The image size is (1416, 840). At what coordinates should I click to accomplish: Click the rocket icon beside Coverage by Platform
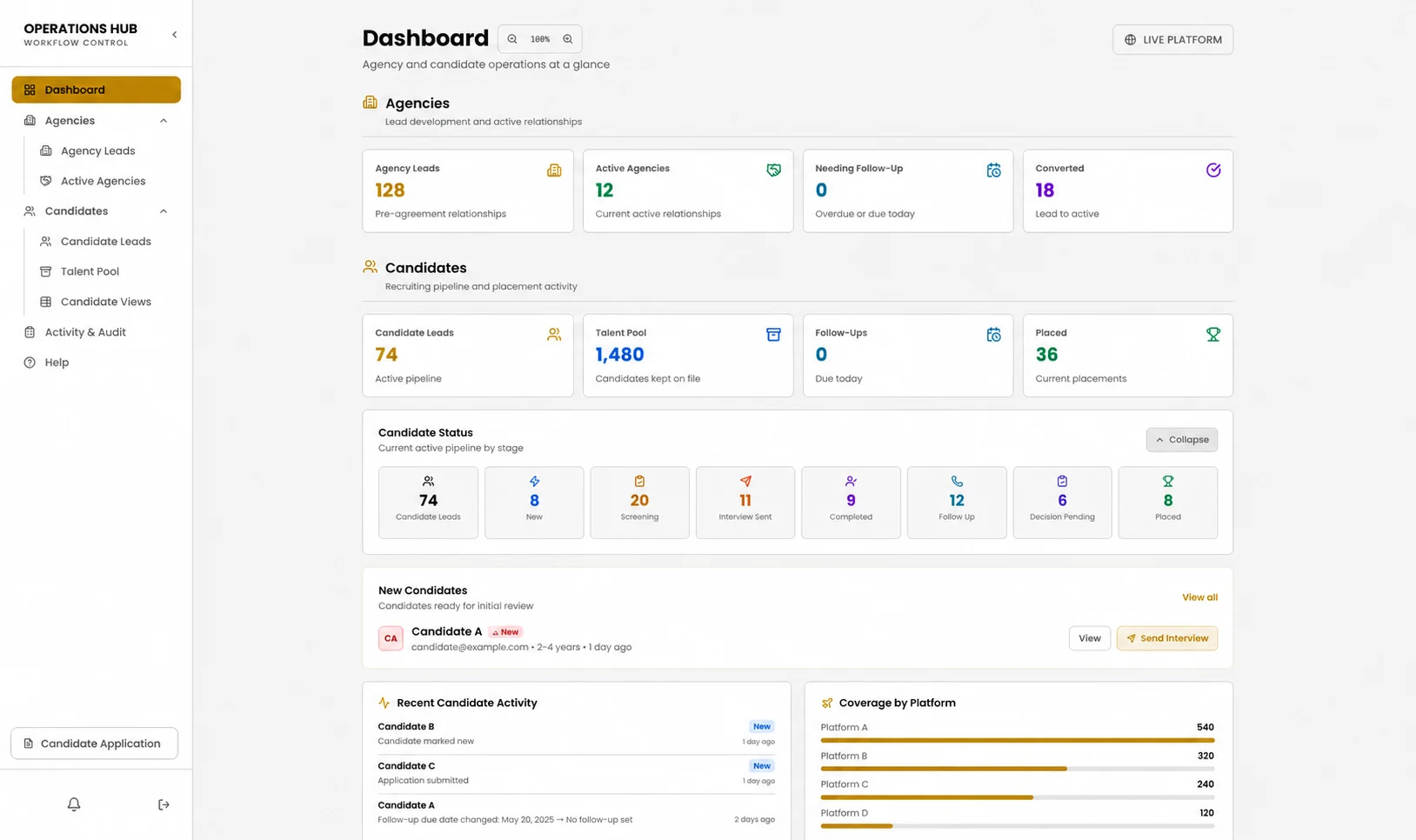click(827, 703)
